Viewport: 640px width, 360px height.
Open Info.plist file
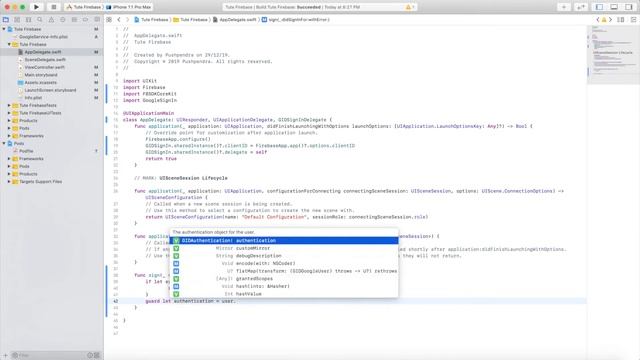pos(33,98)
